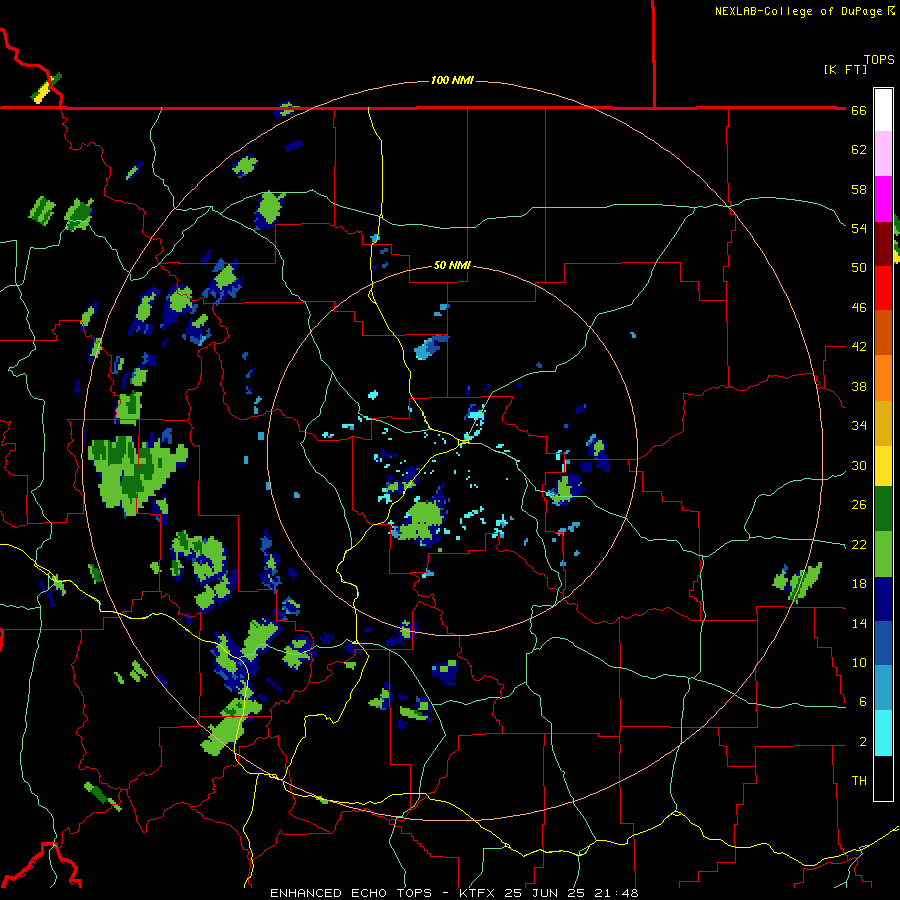Click the "26" legend value

click(859, 505)
